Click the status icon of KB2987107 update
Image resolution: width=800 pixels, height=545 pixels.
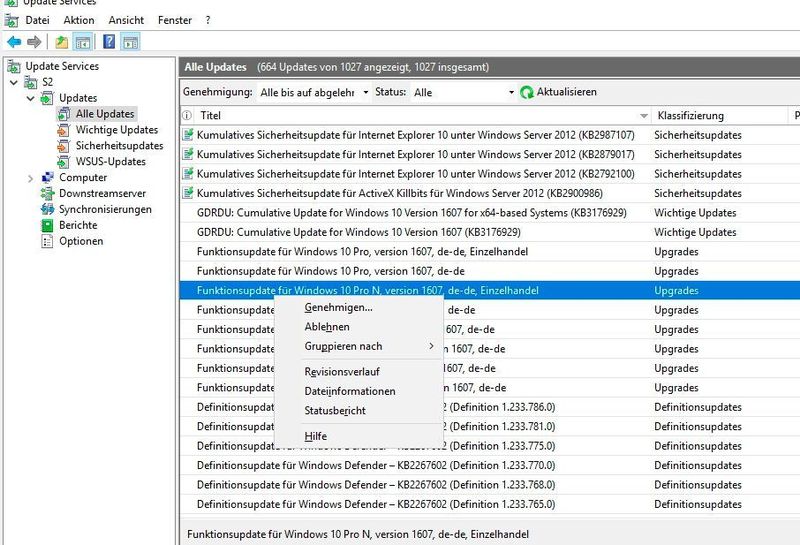188,135
